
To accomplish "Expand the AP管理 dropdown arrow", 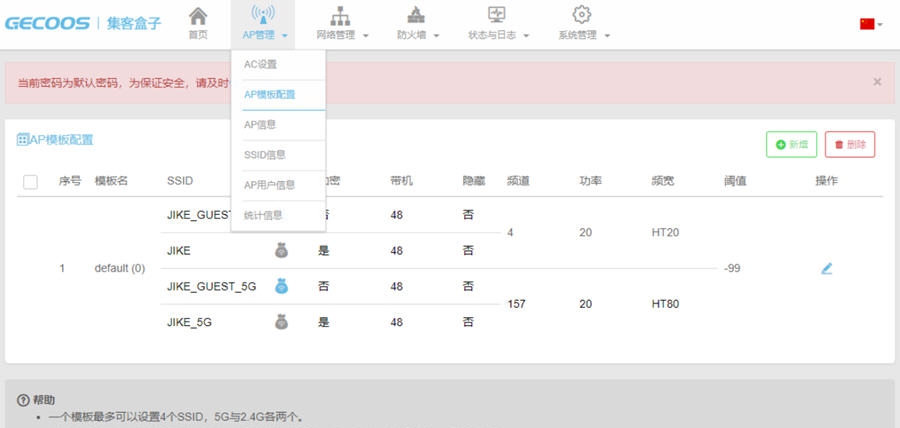I will (285, 36).
